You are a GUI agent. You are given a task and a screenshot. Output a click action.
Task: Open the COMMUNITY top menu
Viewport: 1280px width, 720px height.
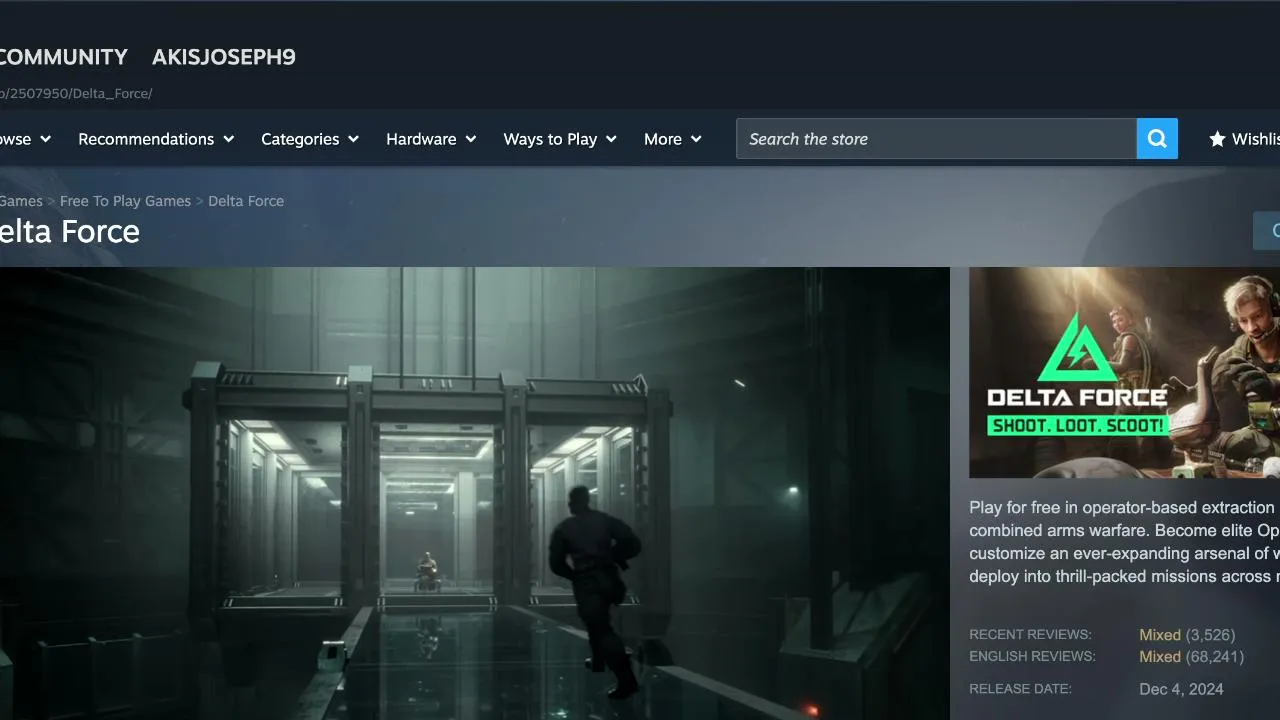click(x=64, y=57)
